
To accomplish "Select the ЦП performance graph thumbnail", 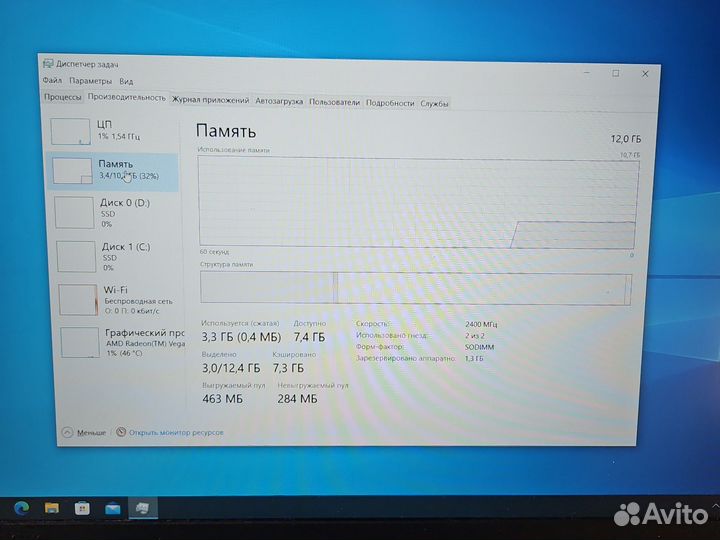I will tap(70, 132).
